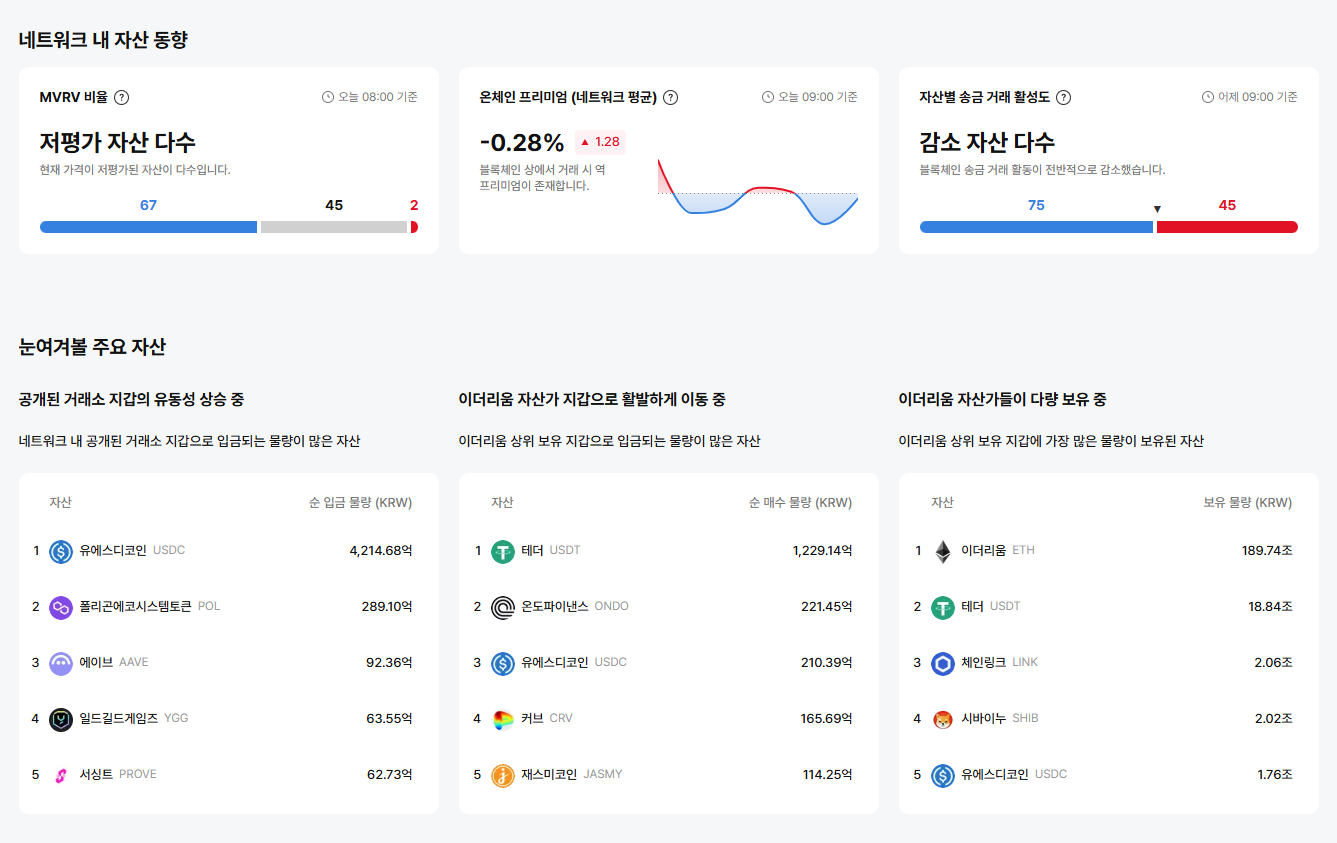Select the Polygon POL token icon

tap(61, 607)
